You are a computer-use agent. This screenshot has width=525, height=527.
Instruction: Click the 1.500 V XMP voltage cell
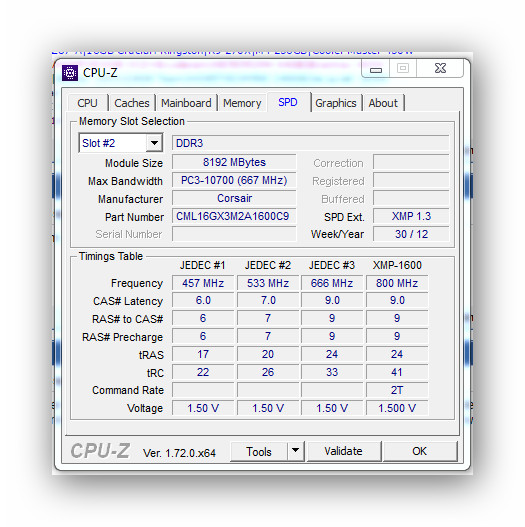[x=397, y=408]
